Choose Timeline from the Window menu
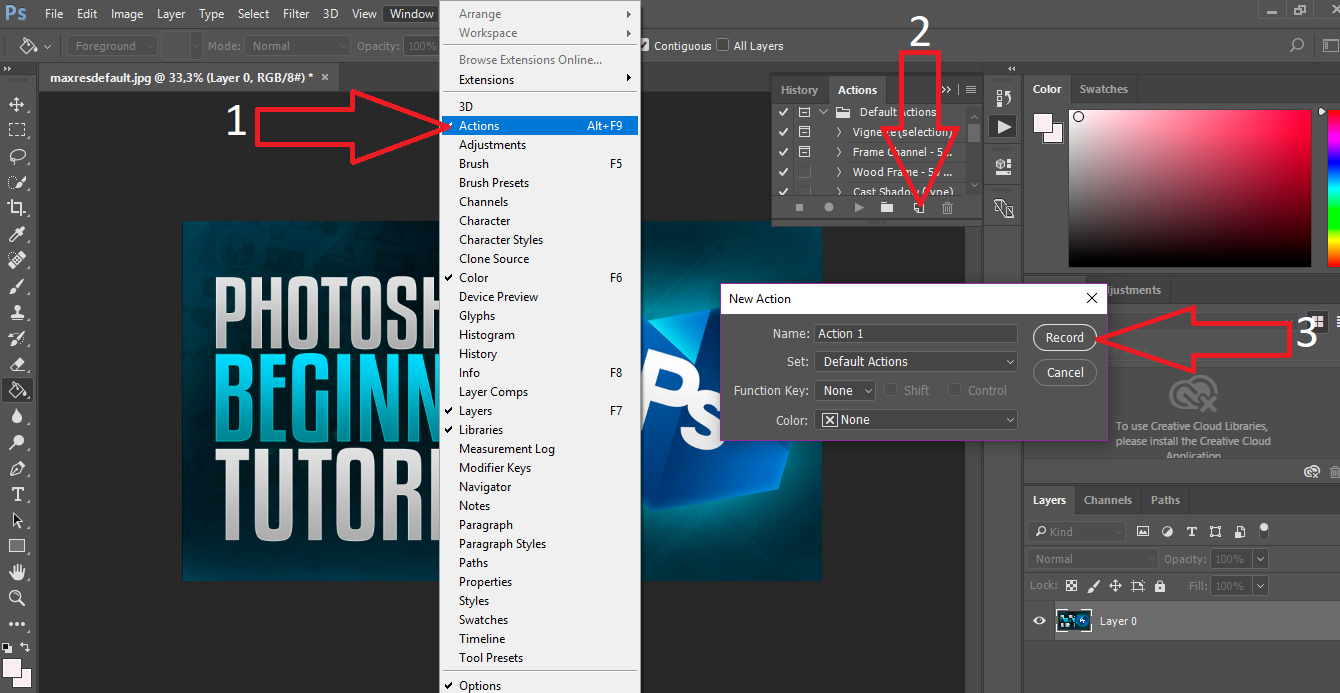The width and height of the screenshot is (1340, 693). tap(482, 639)
